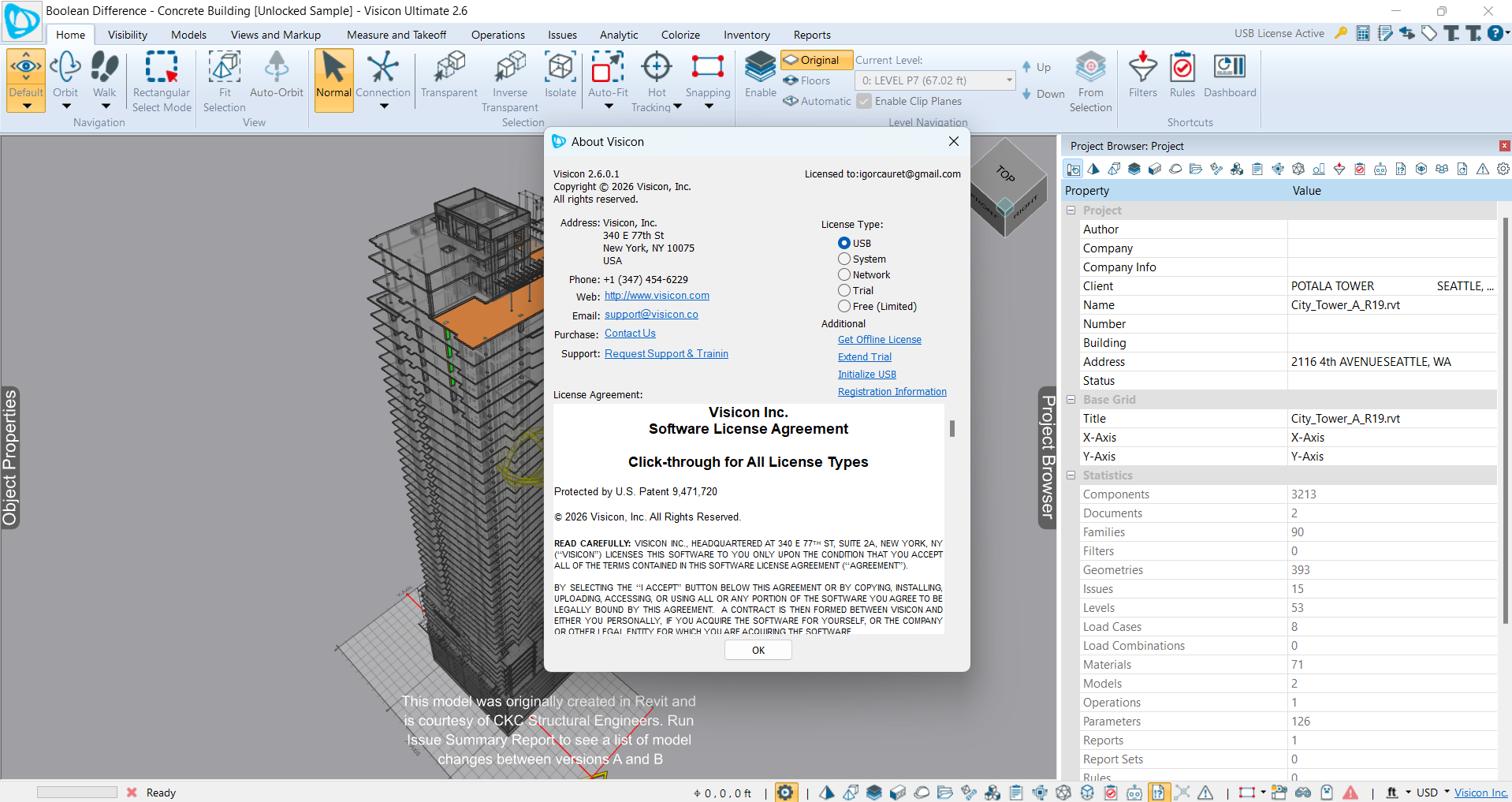This screenshot has width=1512, height=802.
Task: Click the support email link
Action: pos(651,315)
